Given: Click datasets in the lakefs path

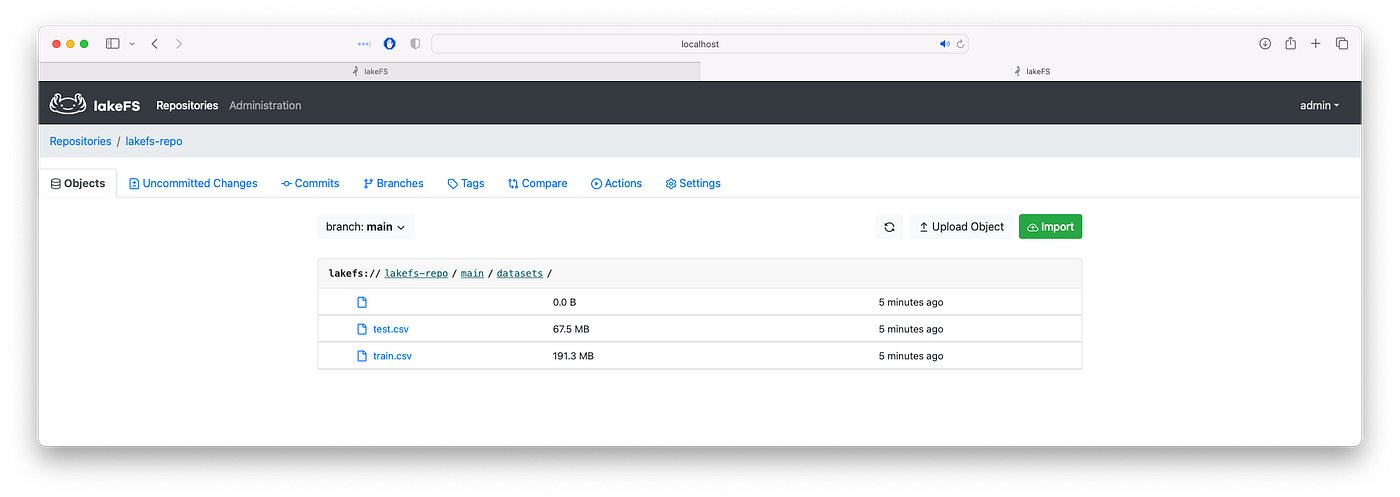Looking at the screenshot, I should pos(520,273).
